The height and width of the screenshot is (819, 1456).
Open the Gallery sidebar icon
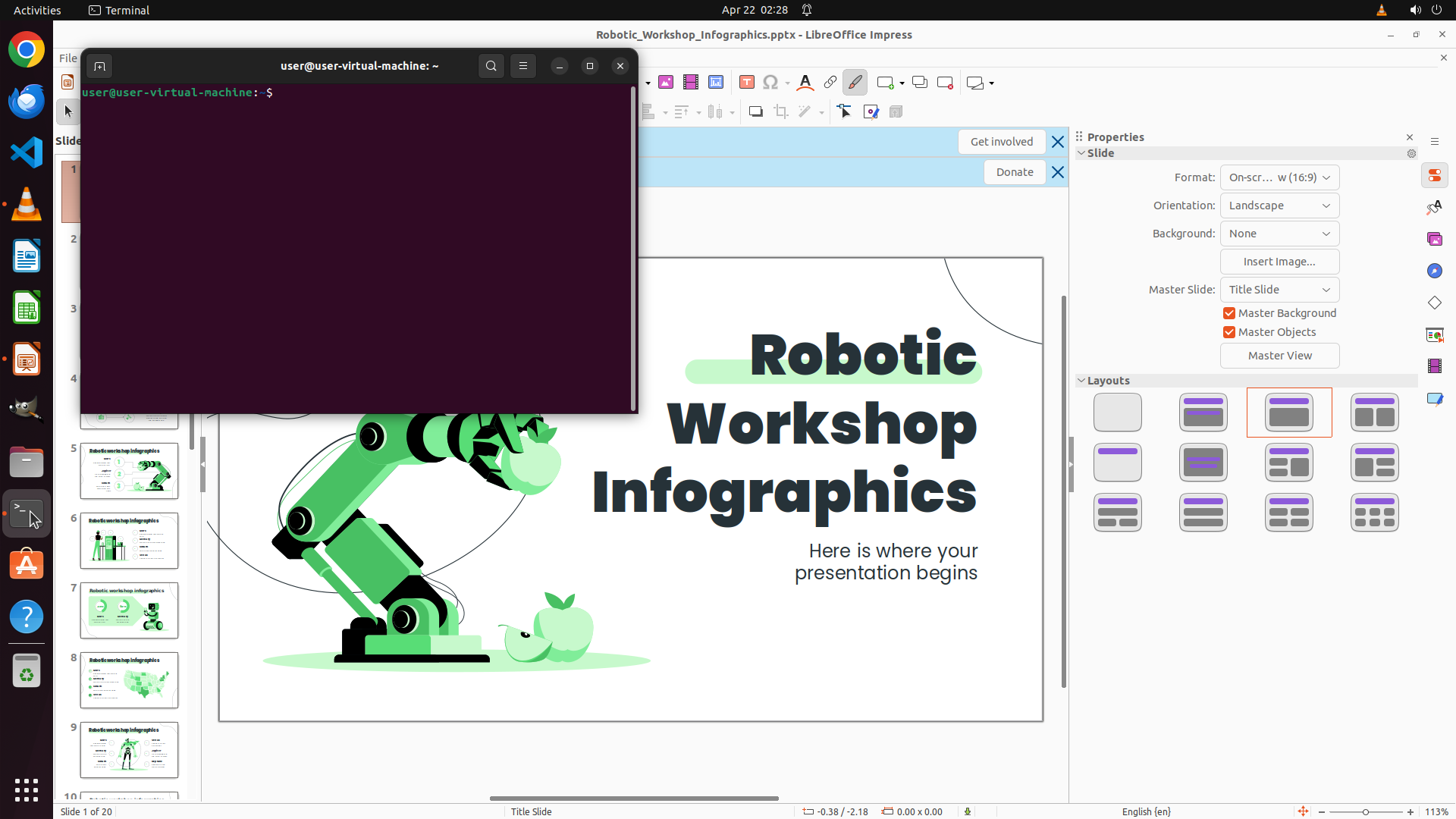coord(1434,239)
